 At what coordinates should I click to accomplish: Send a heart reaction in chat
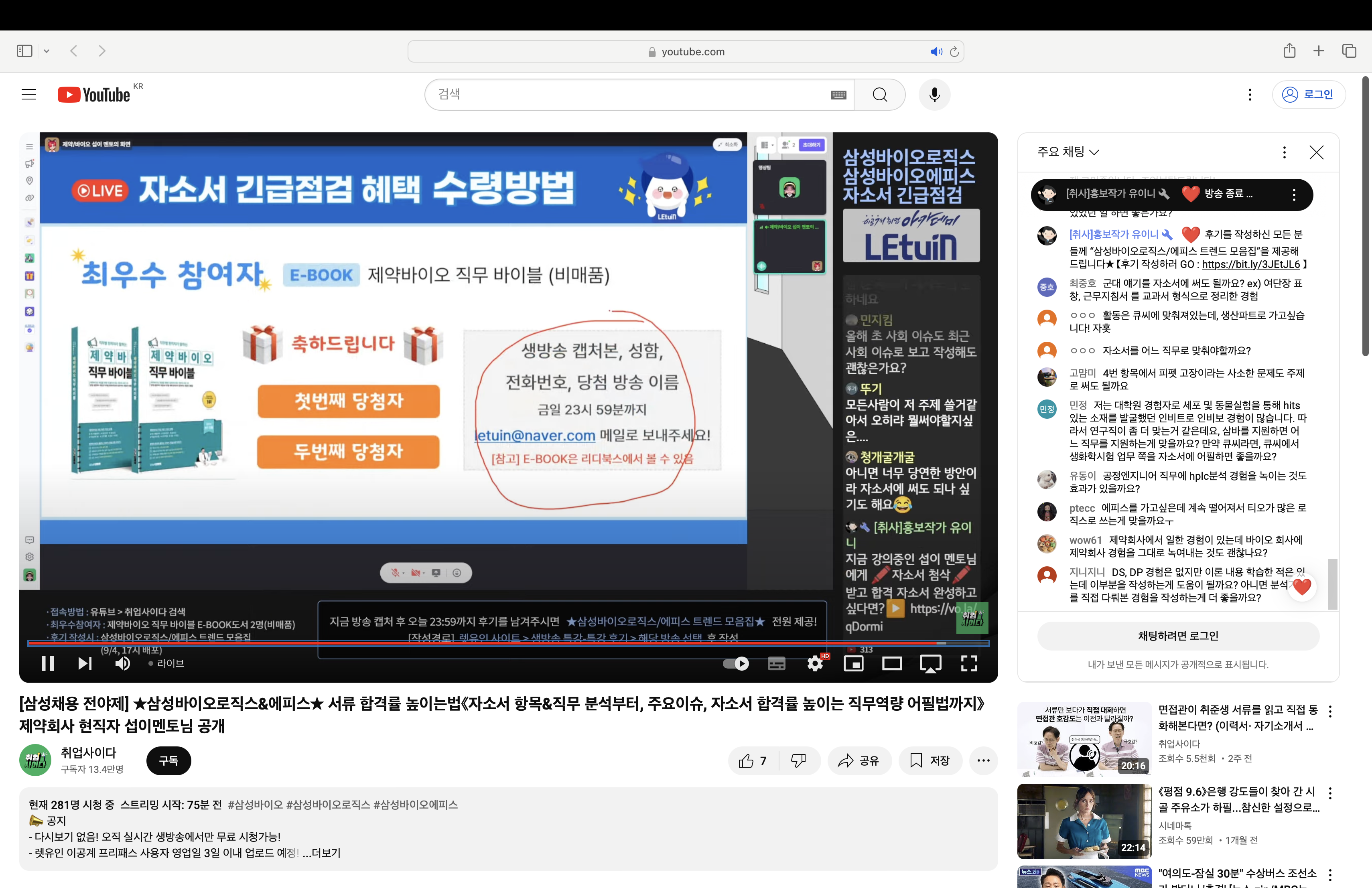pos(1302,587)
